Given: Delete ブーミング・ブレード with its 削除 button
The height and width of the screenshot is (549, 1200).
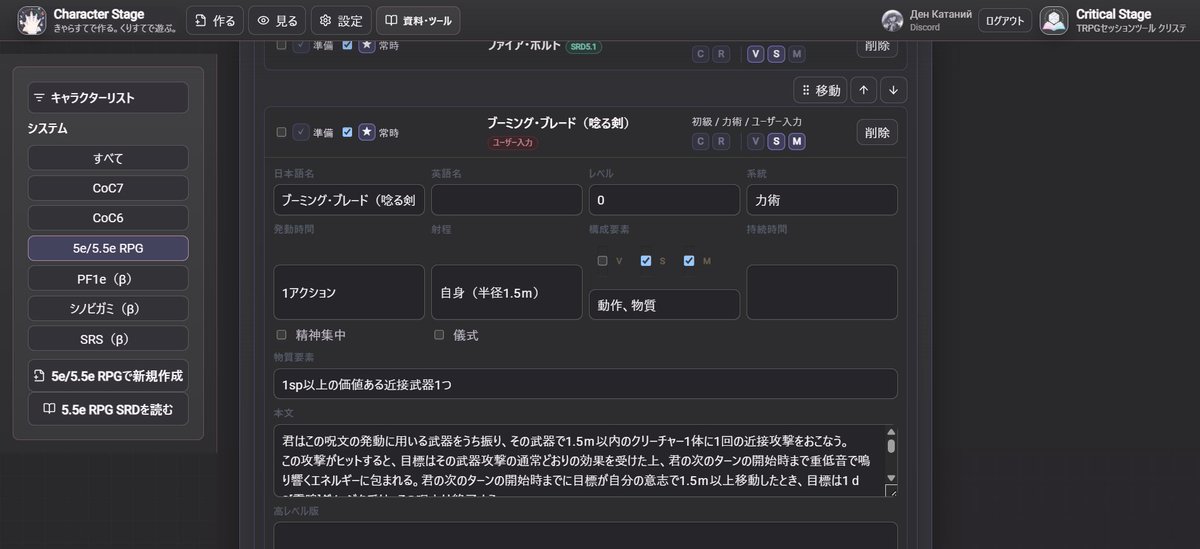Looking at the screenshot, I should [x=877, y=132].
